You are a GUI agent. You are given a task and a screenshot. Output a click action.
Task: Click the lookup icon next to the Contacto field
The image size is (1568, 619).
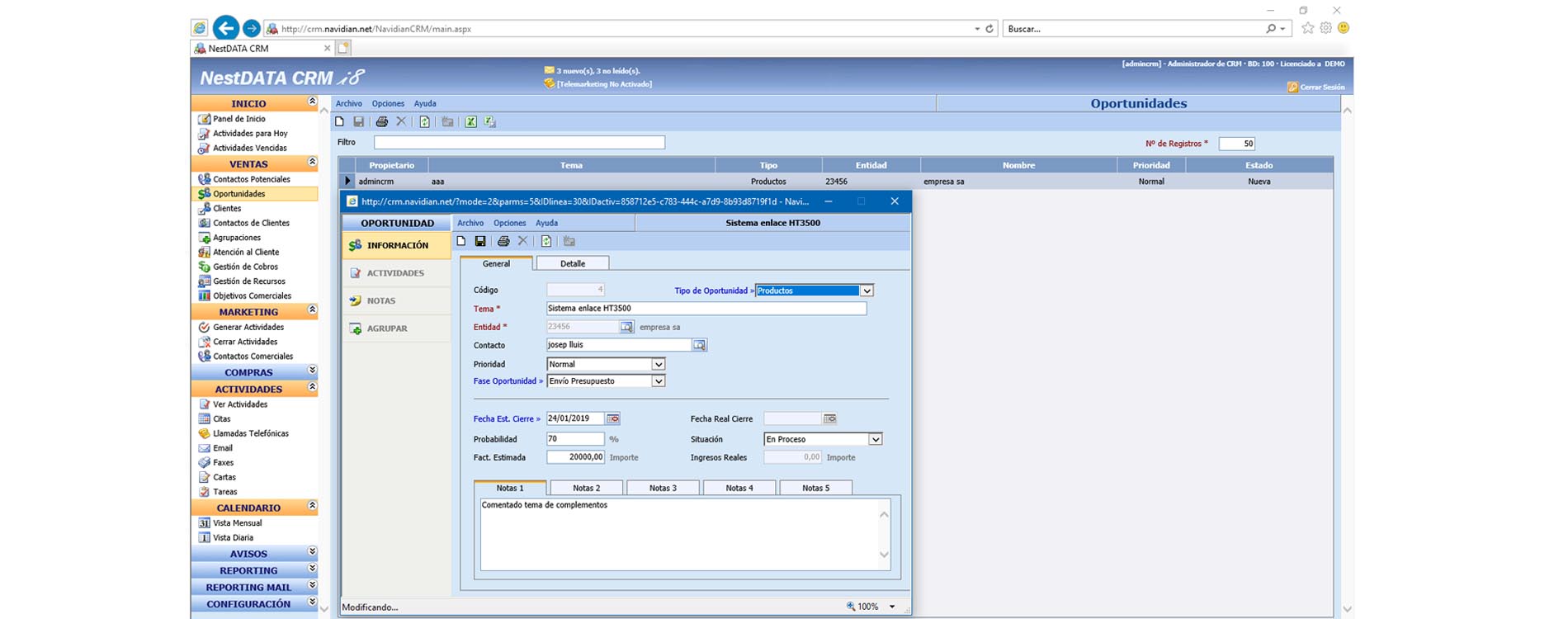point(699,345)
